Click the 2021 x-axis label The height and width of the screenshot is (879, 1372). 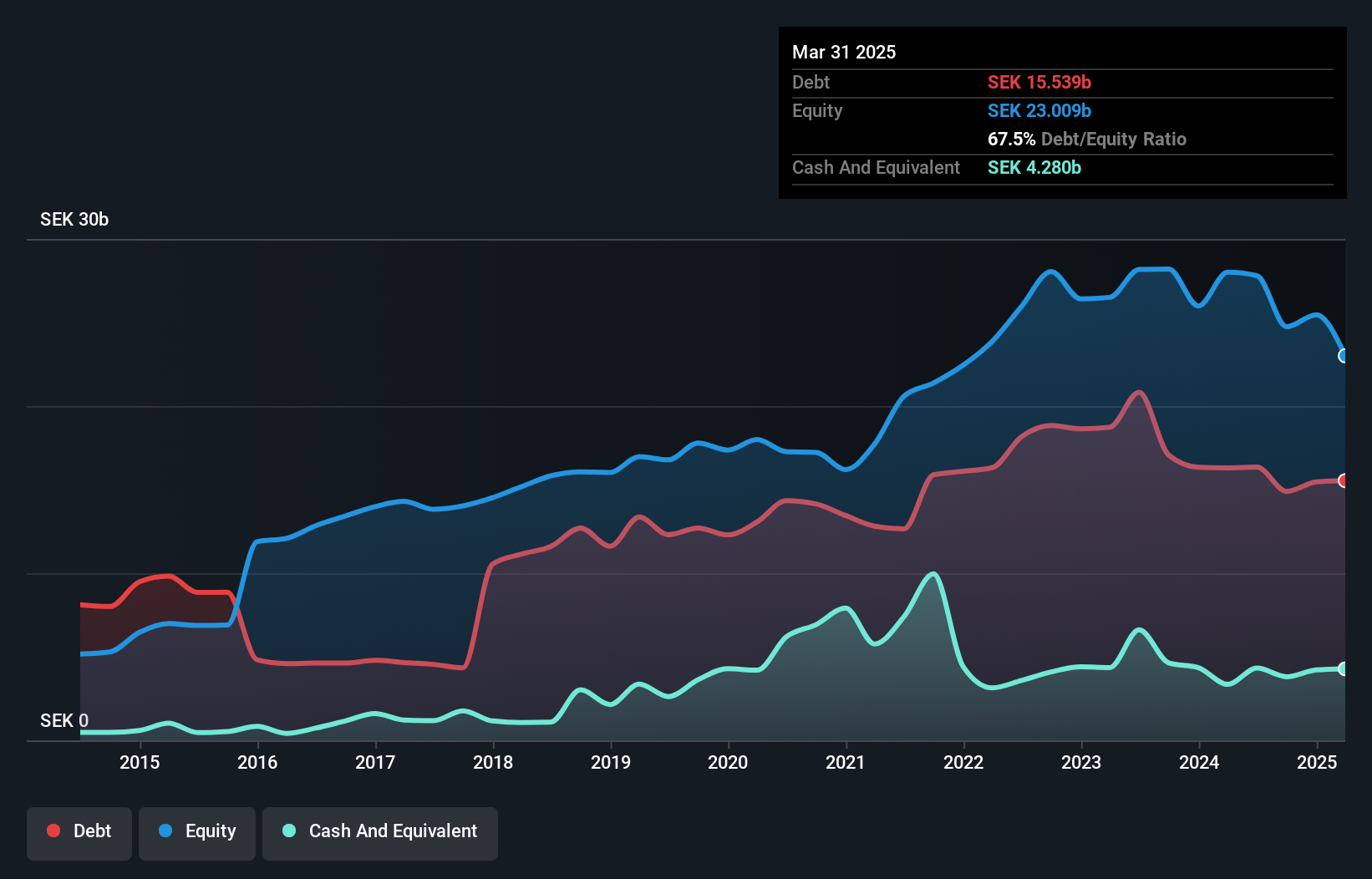tap(846, 762)
